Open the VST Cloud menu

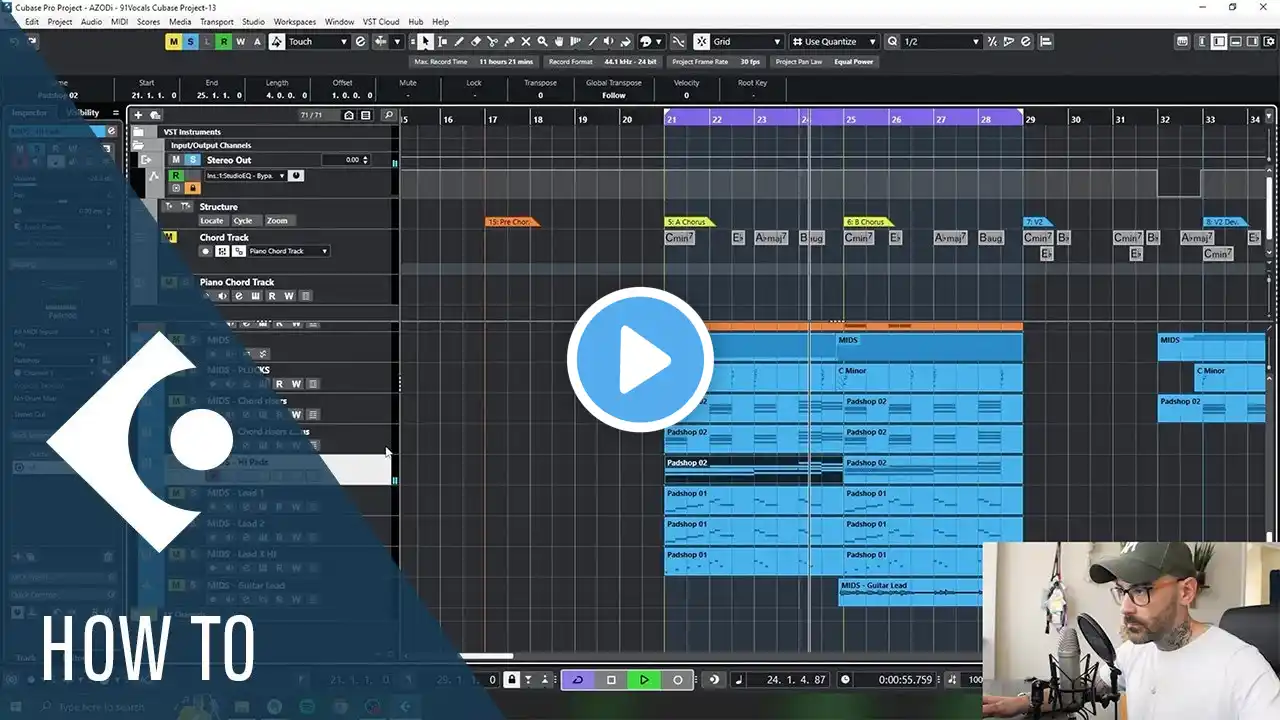click(x=382, y=21)
